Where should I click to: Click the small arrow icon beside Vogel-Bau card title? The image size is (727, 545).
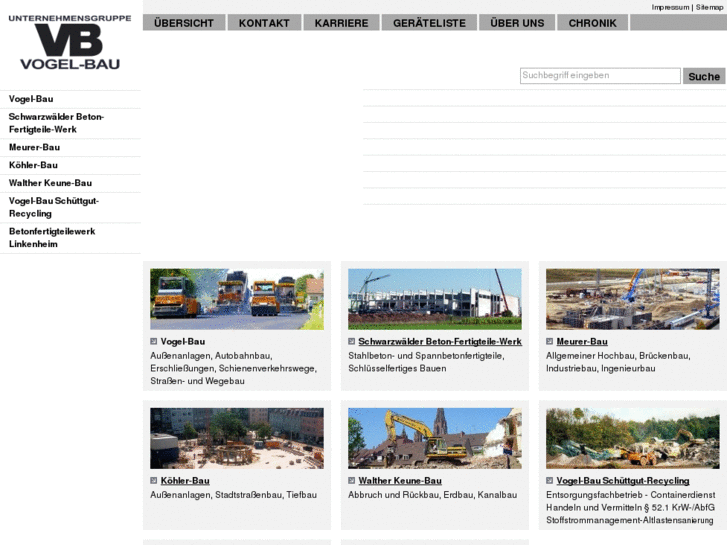click(153, 341)
